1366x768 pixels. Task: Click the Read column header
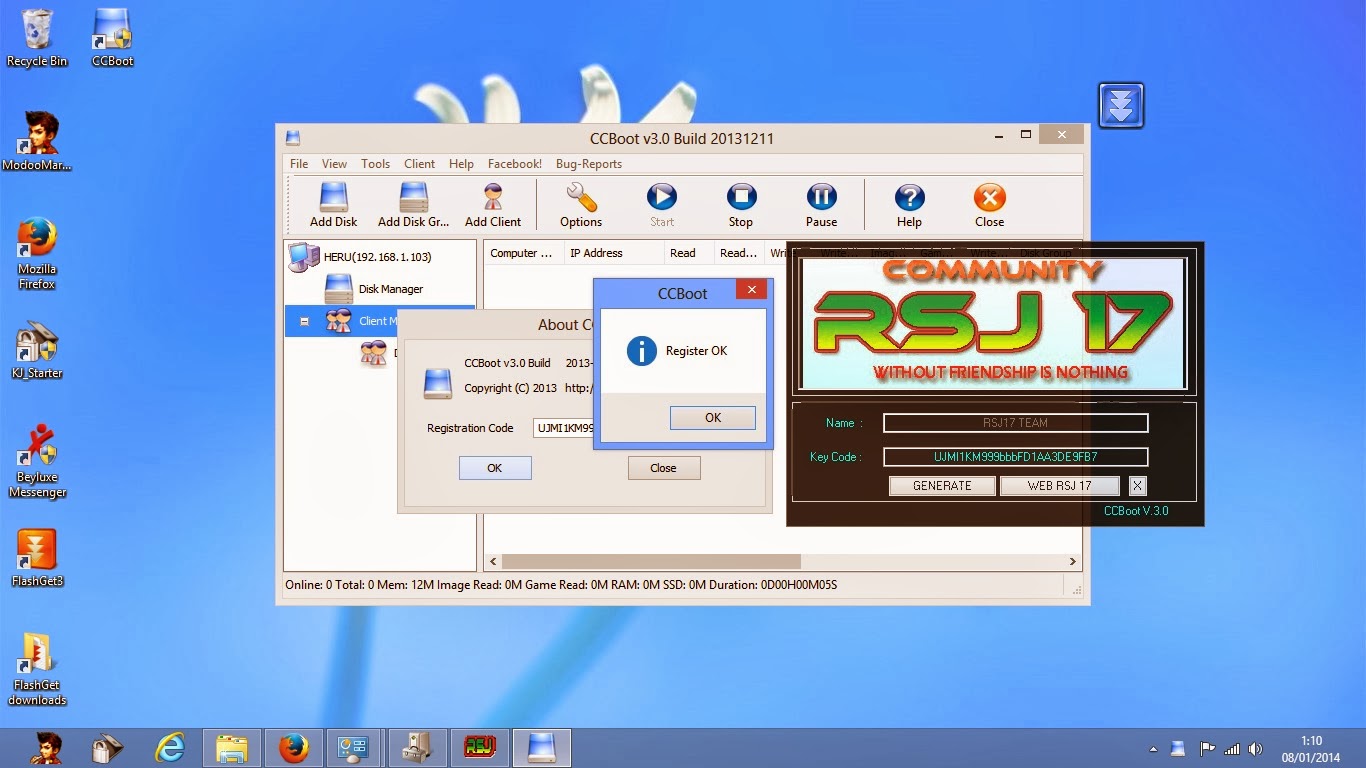pyautogui.click(x=688, y=253)
